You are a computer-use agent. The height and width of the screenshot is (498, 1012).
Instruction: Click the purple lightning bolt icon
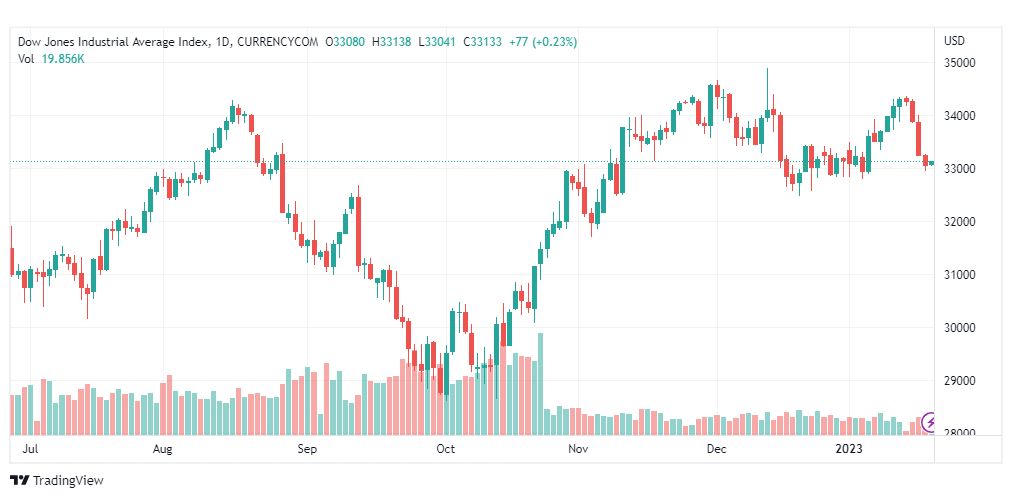pyautogui.click(x=931, y=423)
